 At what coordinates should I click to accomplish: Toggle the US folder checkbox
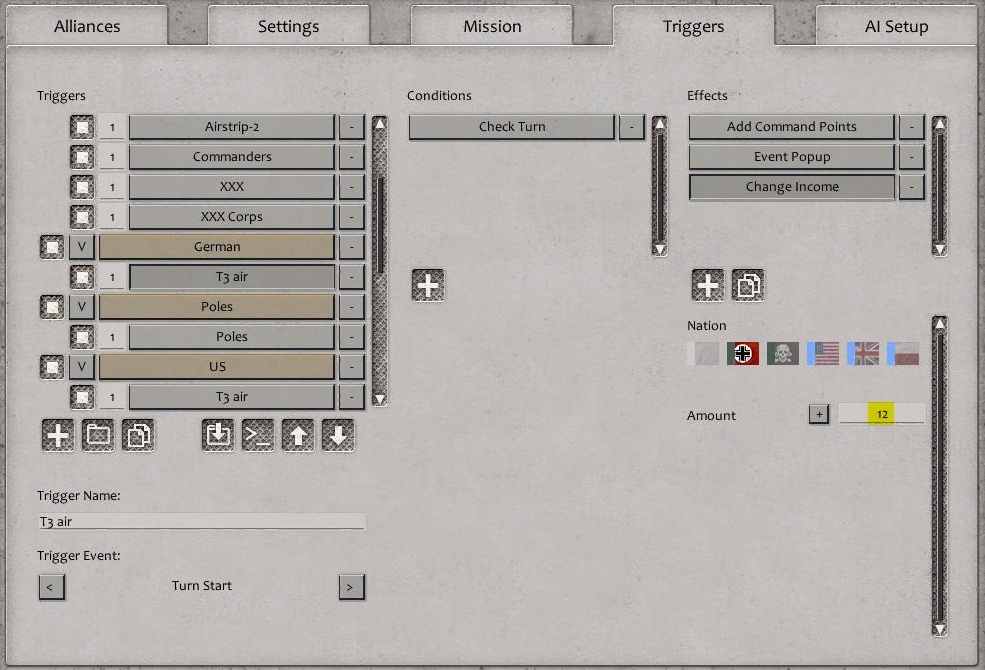click(x=52, y=367)
